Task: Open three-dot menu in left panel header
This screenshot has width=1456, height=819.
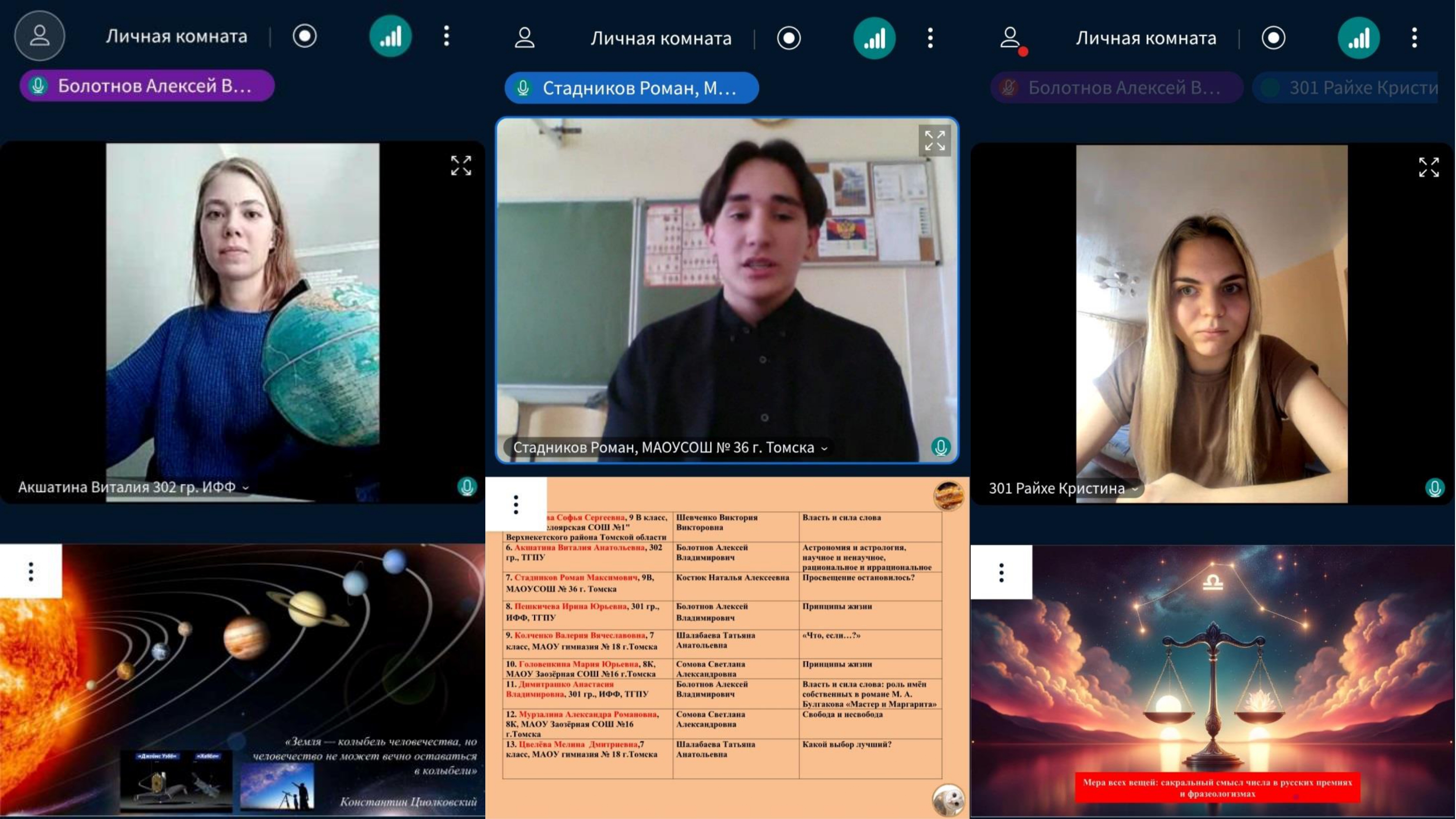Action: 447,36
